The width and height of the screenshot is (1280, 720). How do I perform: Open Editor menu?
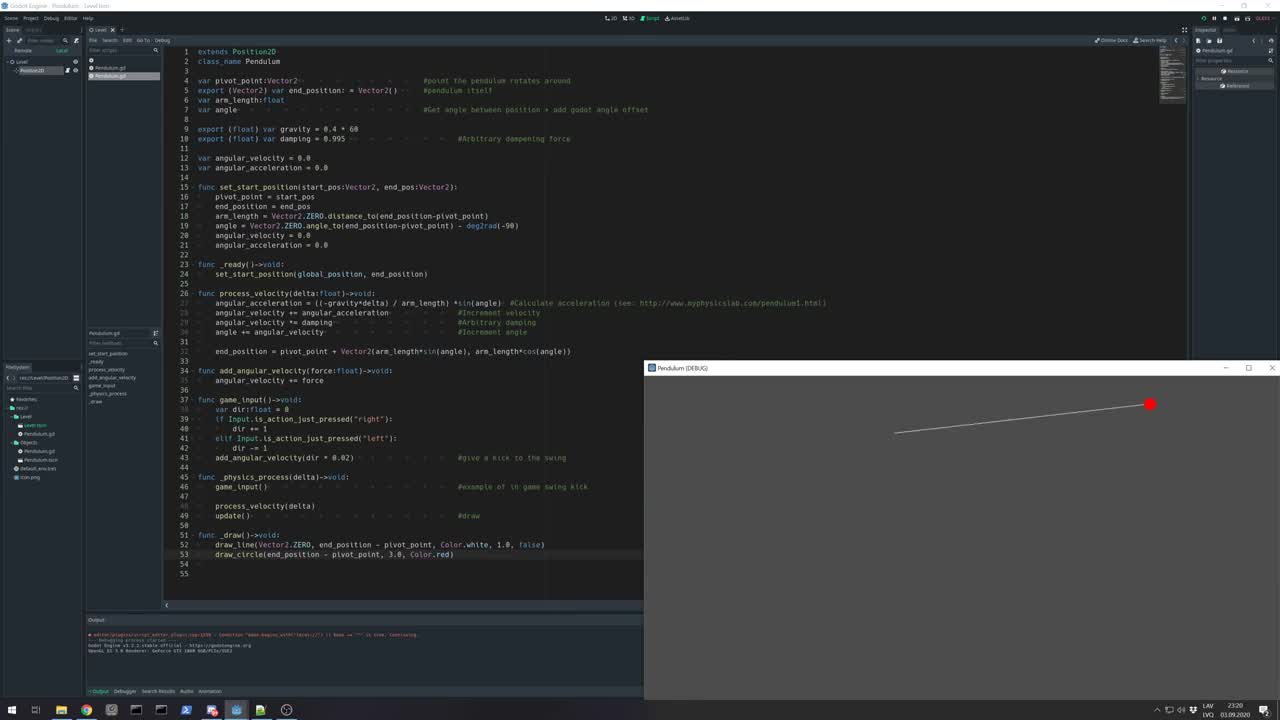[70, 18]
